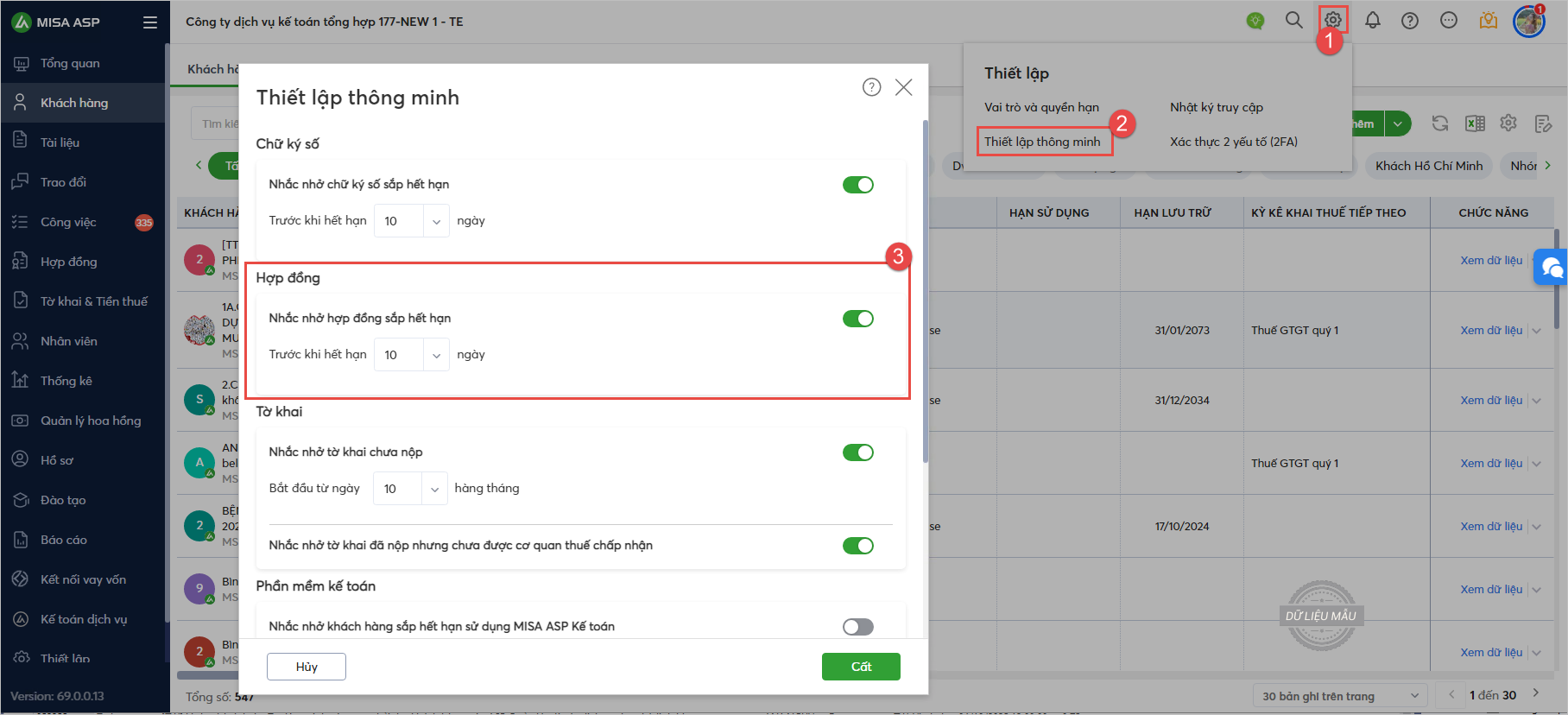
Task: Select Thiết lập thông minh menu item
Action: (x=1042, y=142)
